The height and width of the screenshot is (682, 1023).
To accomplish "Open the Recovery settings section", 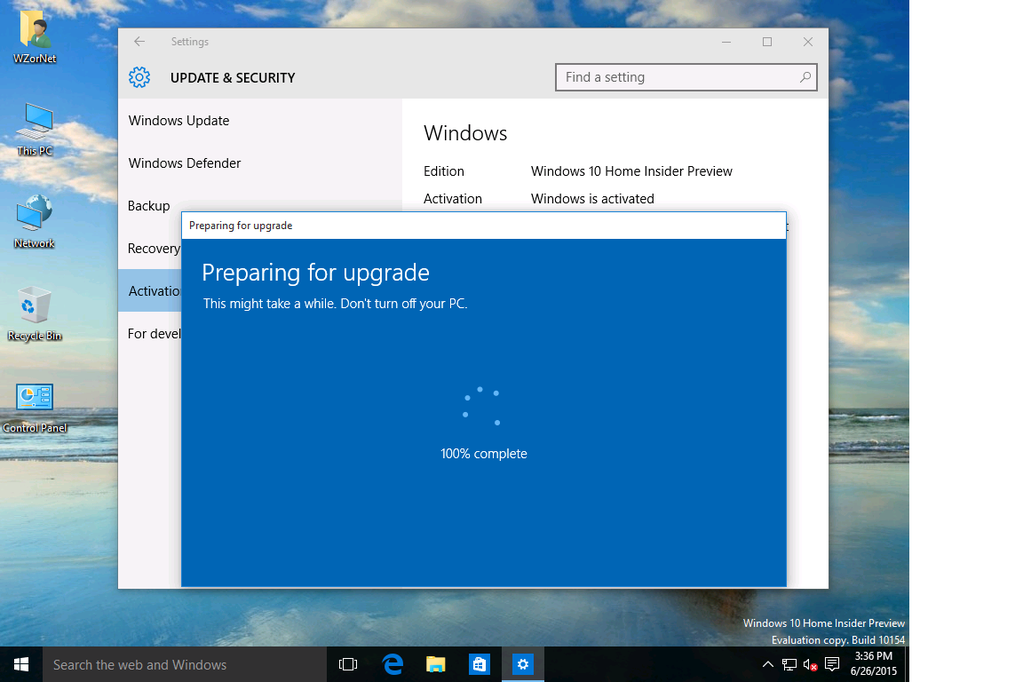I will [x=154, y=249].
